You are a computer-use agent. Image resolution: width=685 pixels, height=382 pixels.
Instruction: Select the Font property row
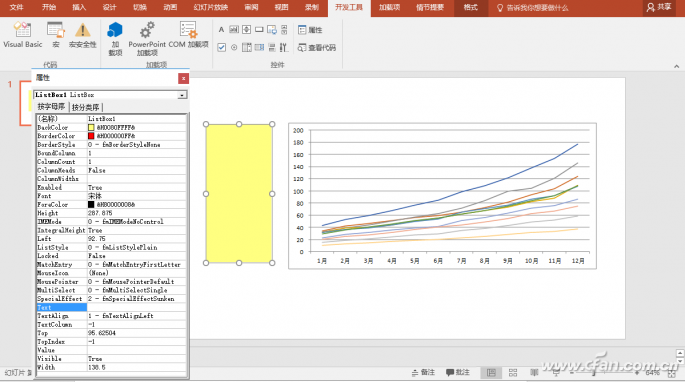click(x=111, y=196)
